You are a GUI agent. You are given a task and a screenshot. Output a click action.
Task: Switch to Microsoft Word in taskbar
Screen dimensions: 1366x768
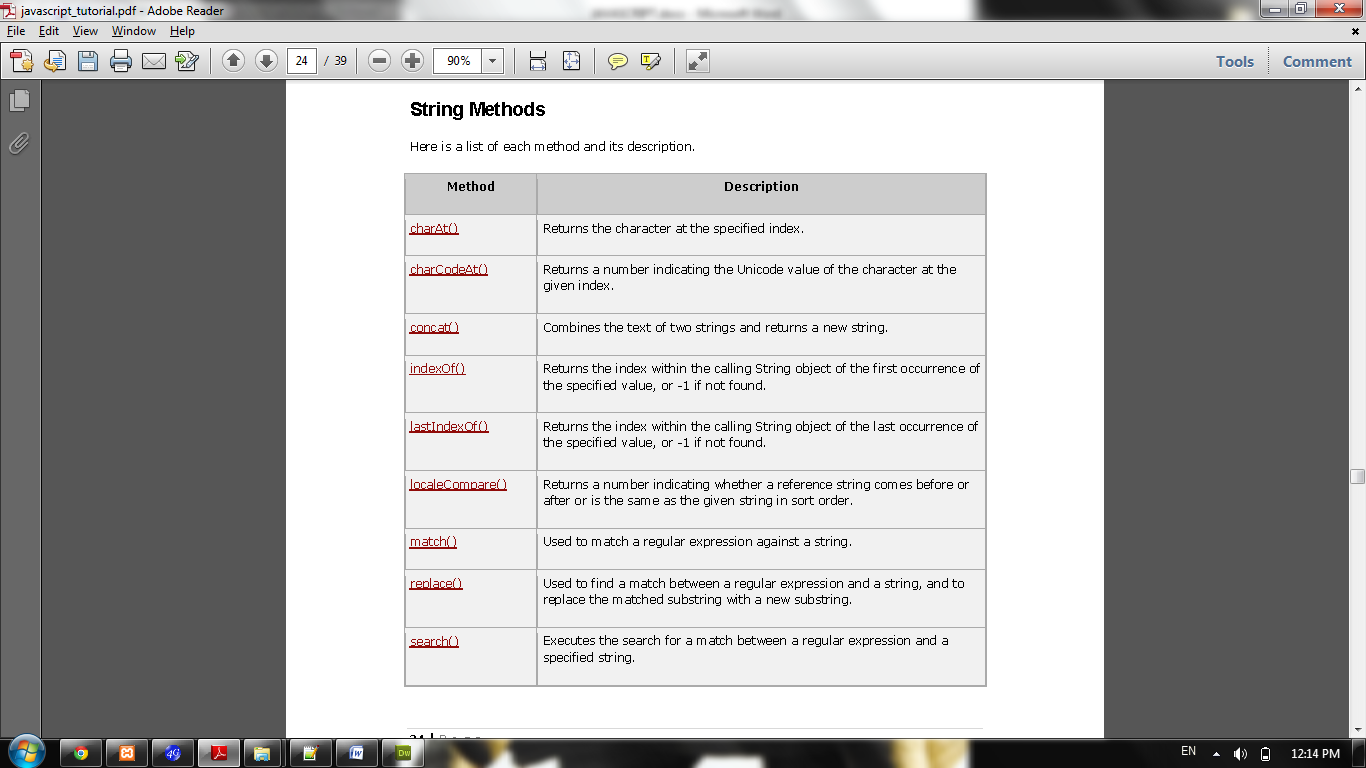(x=357, y=753)
